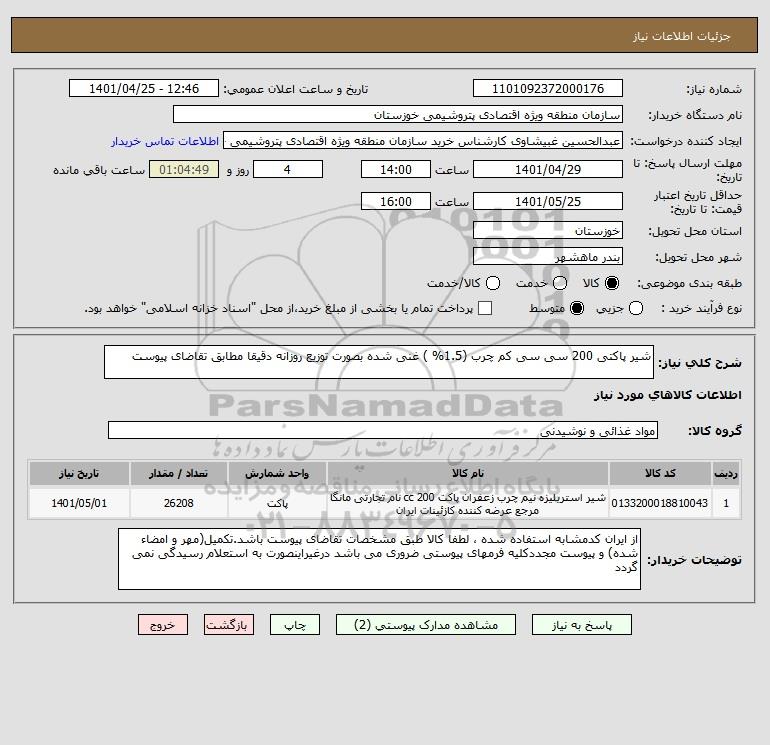Click the response deadline date 1401/04/29

pyautogui.click(x=548, y=169)
